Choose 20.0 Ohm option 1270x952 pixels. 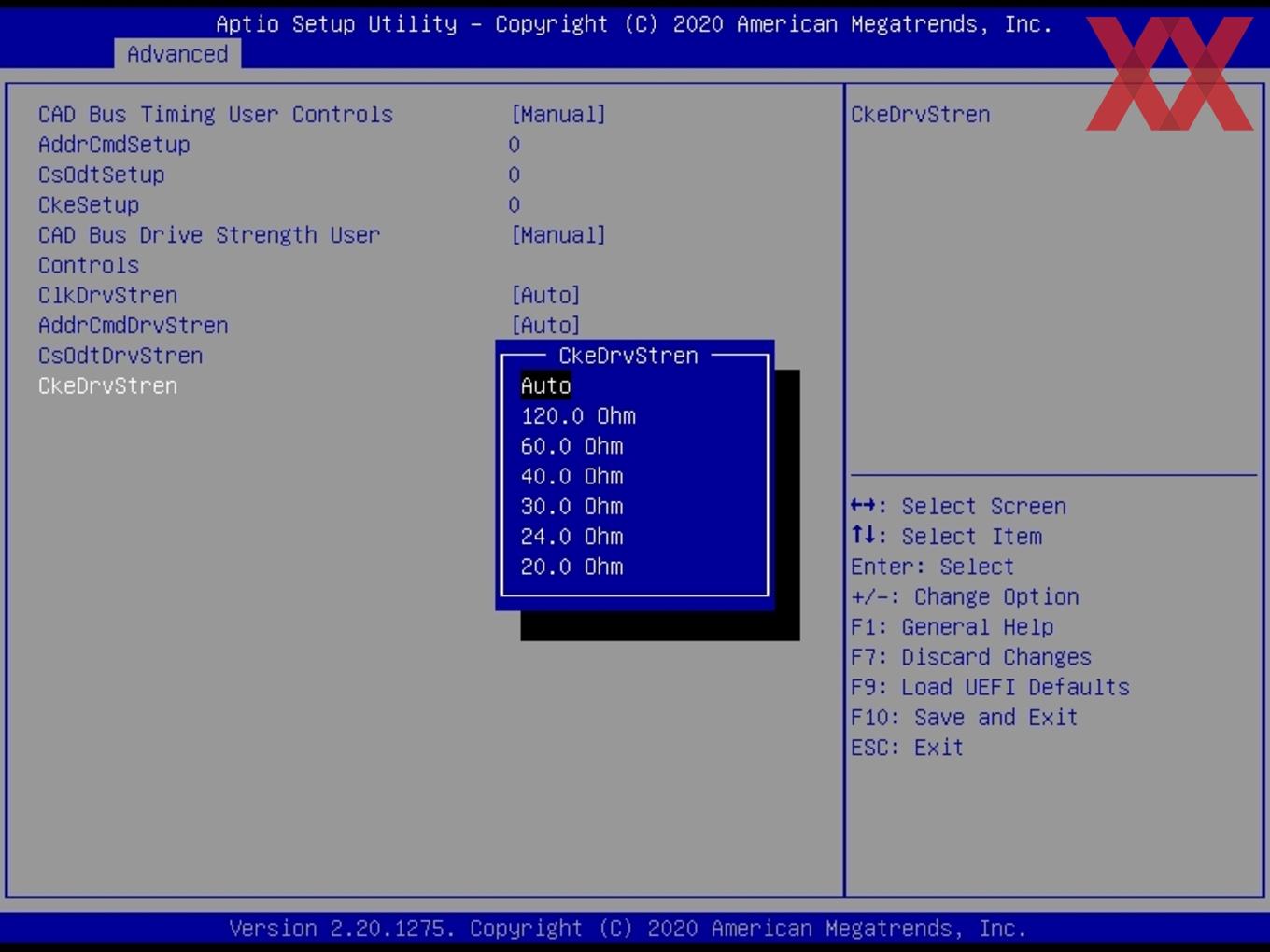coord(571,567)
